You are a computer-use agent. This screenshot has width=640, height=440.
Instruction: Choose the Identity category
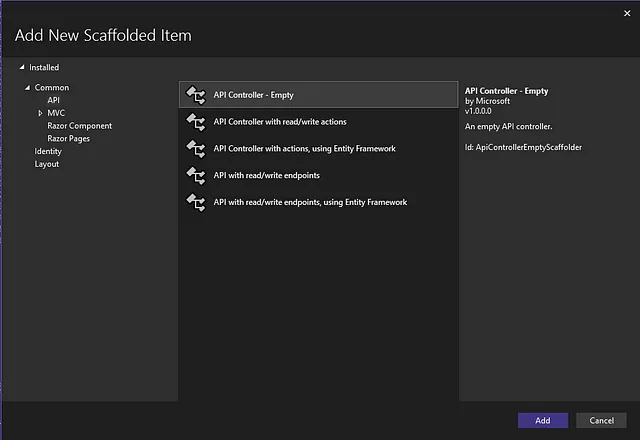tap(48, 151)
